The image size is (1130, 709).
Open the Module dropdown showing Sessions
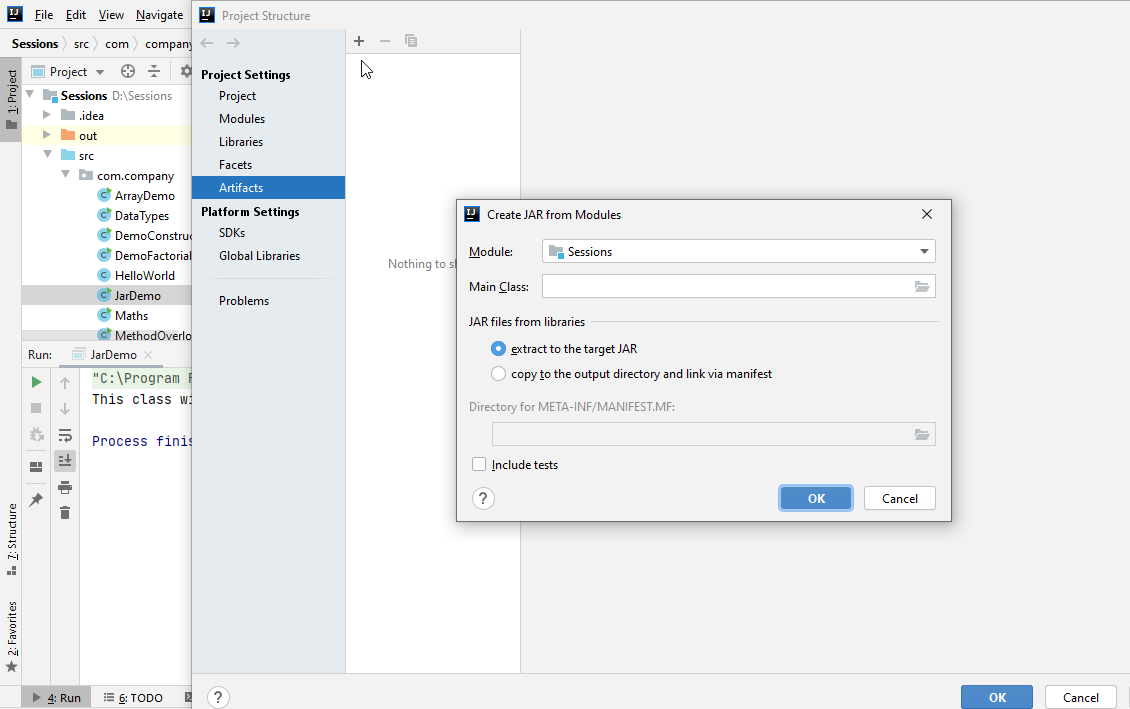click(923, 251)
